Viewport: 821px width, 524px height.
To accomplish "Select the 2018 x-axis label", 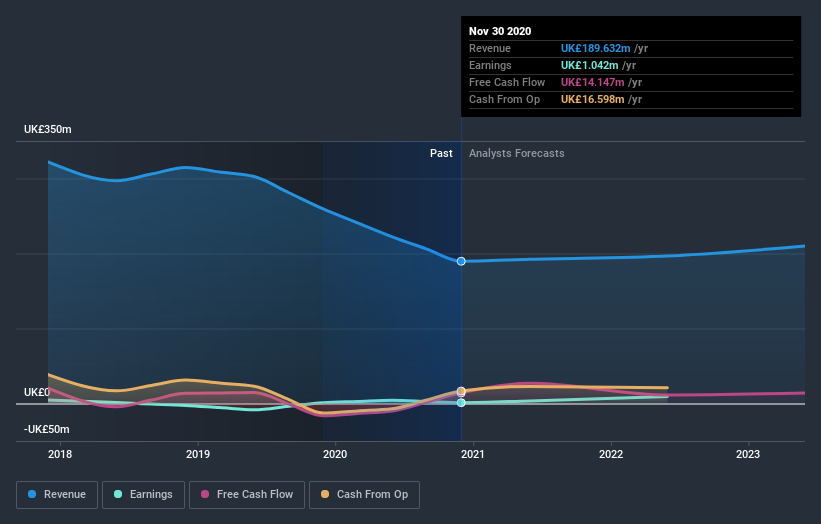I will tap(60, 454).
